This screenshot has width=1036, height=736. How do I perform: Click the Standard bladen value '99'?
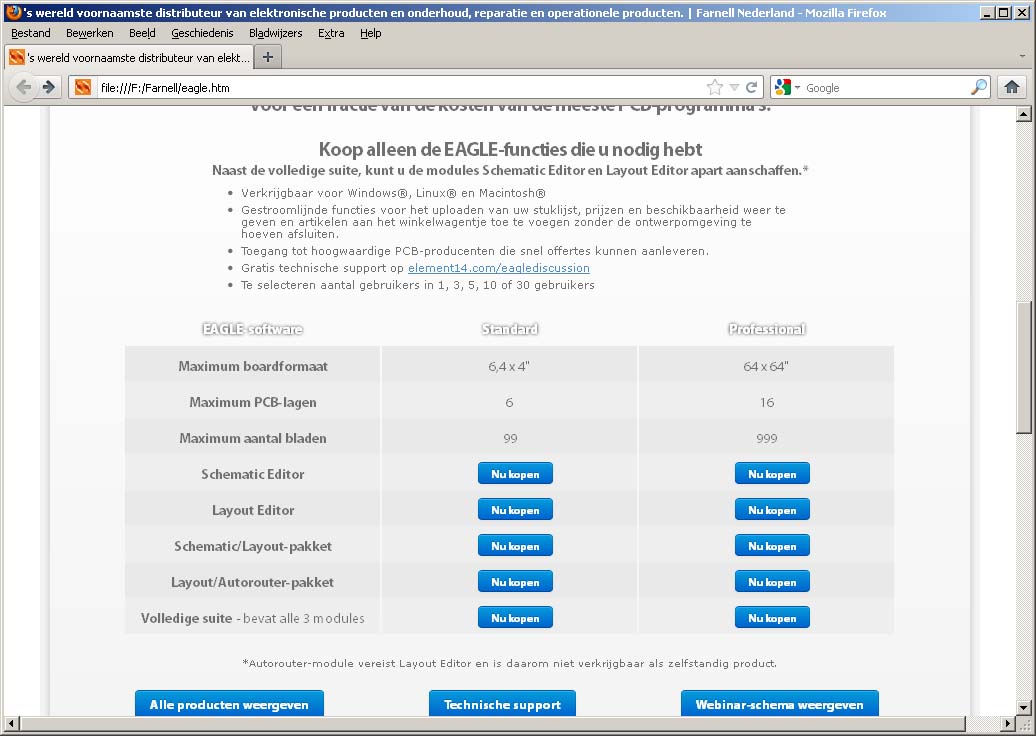(x=510, y=438)
